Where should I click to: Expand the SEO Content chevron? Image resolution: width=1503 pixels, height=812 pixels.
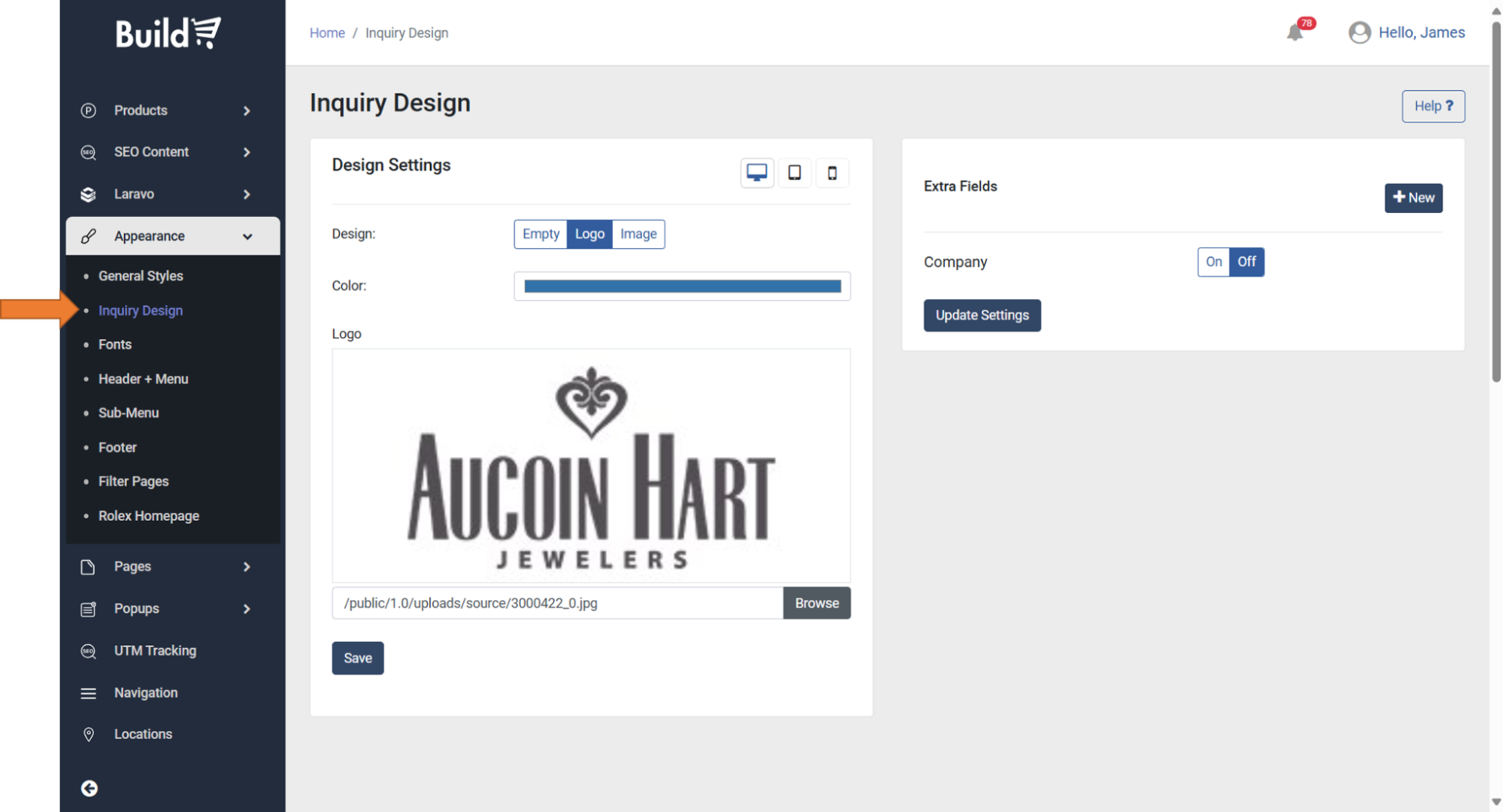click(x=247, y=152)
